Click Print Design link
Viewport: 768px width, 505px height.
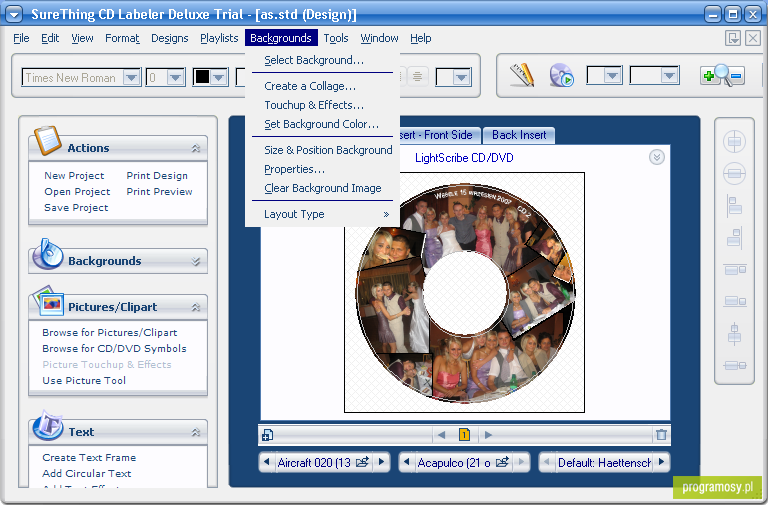pos(157,175)
